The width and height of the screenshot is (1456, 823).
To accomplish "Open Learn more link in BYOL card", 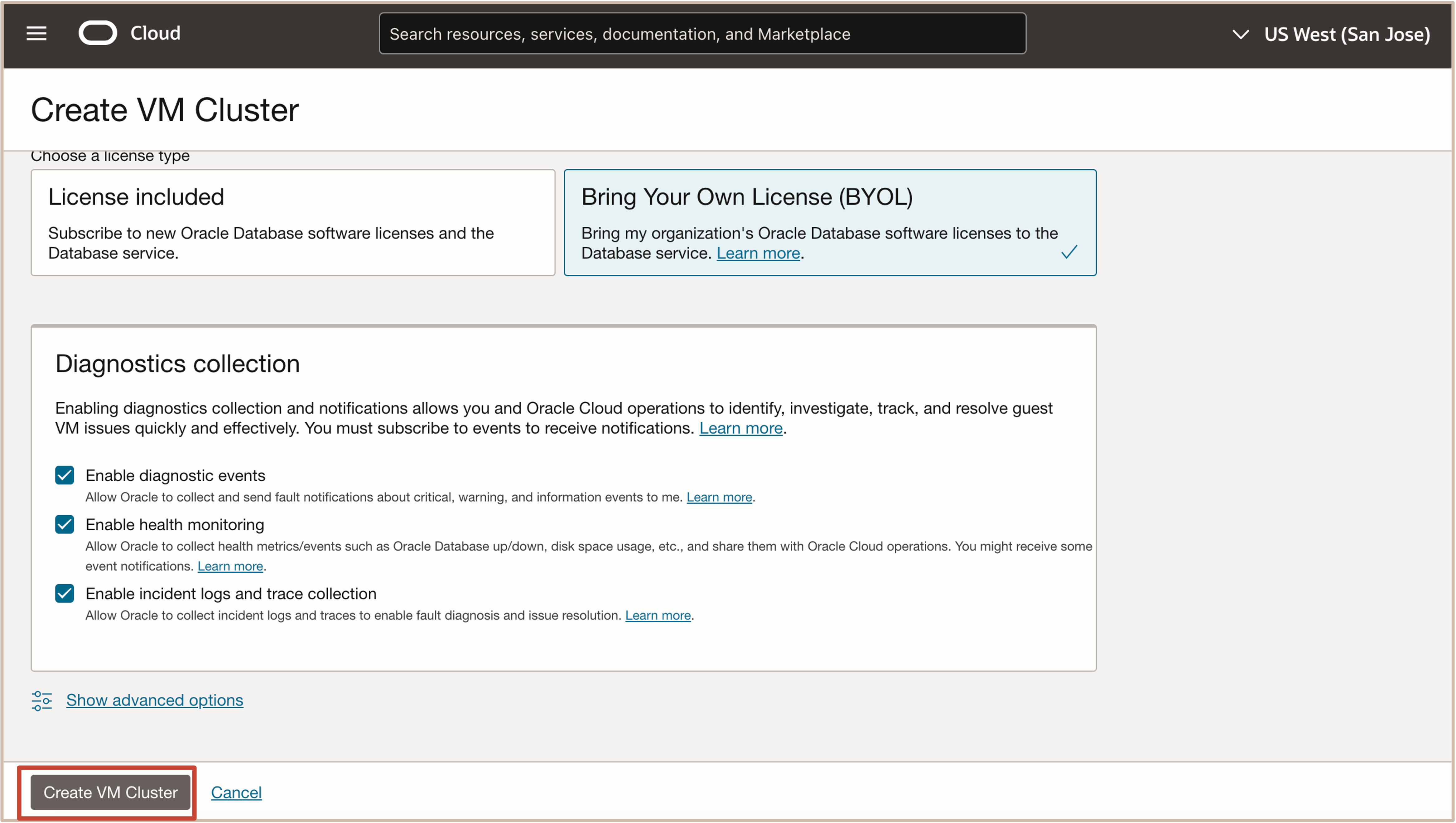I will (x=758, y=253).
